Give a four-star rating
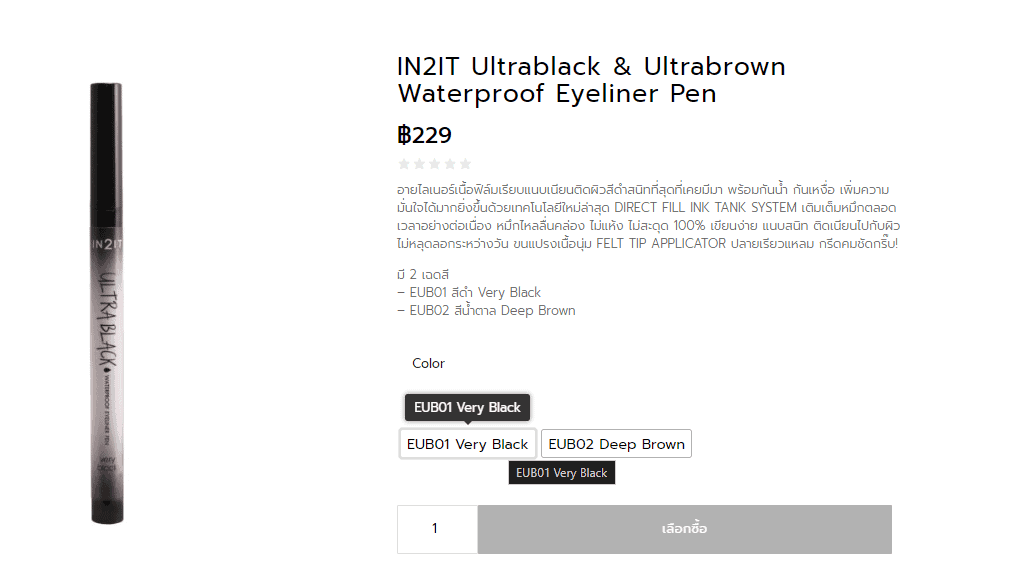 pyautogui.click(x=449, y=164)
